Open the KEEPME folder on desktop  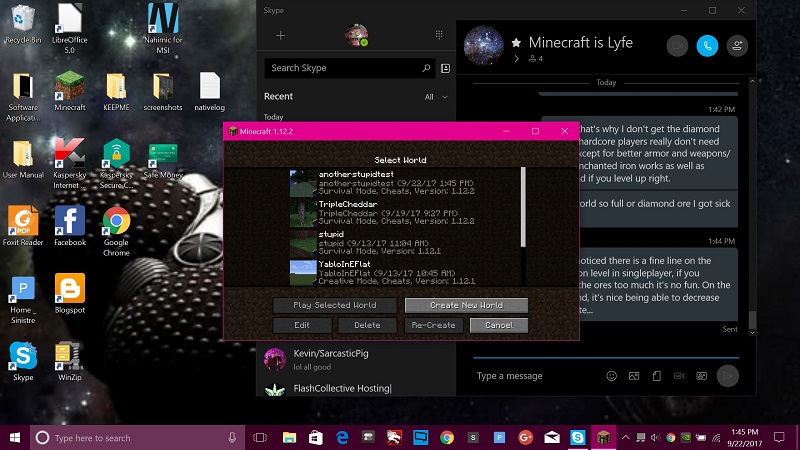(116, 92)
